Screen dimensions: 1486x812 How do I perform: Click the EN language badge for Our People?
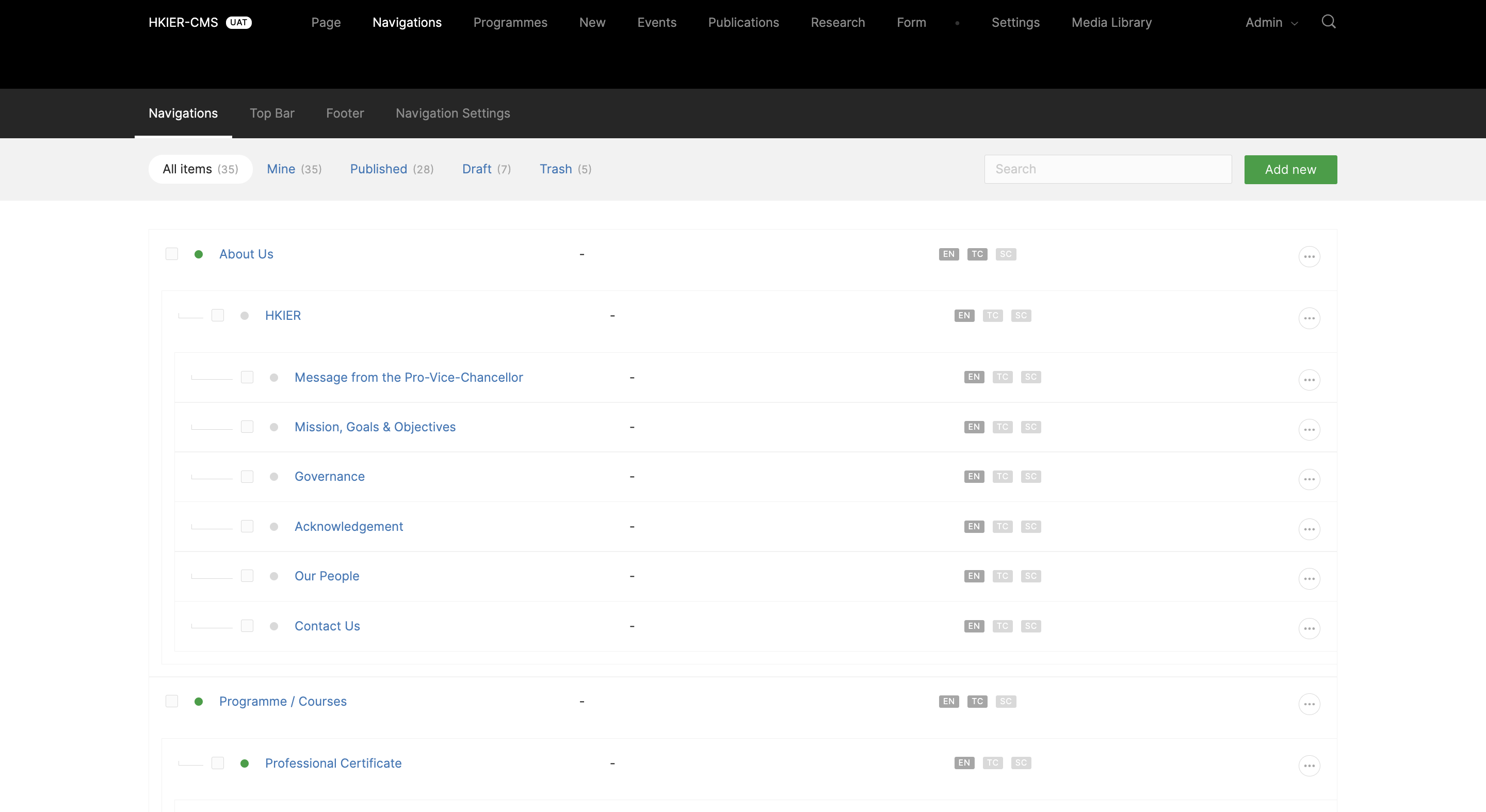coord(974,576)
